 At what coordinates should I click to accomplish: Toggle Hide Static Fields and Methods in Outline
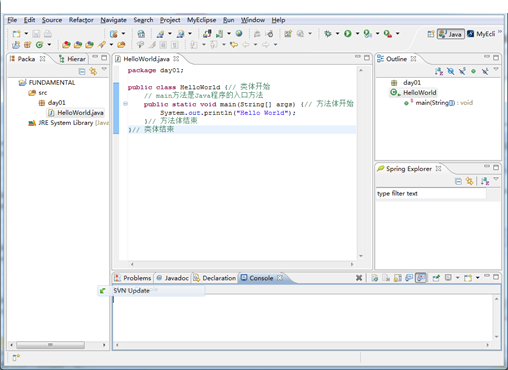(x=462, y=71)
